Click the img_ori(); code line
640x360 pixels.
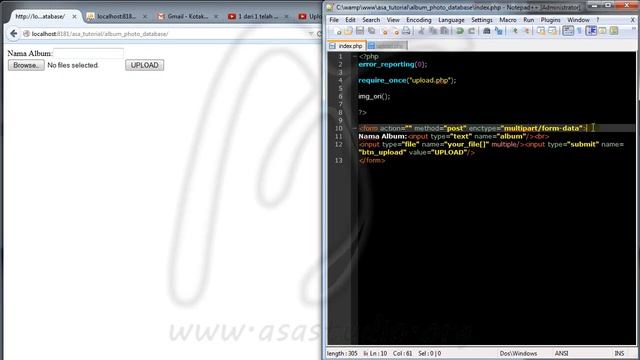374,96
